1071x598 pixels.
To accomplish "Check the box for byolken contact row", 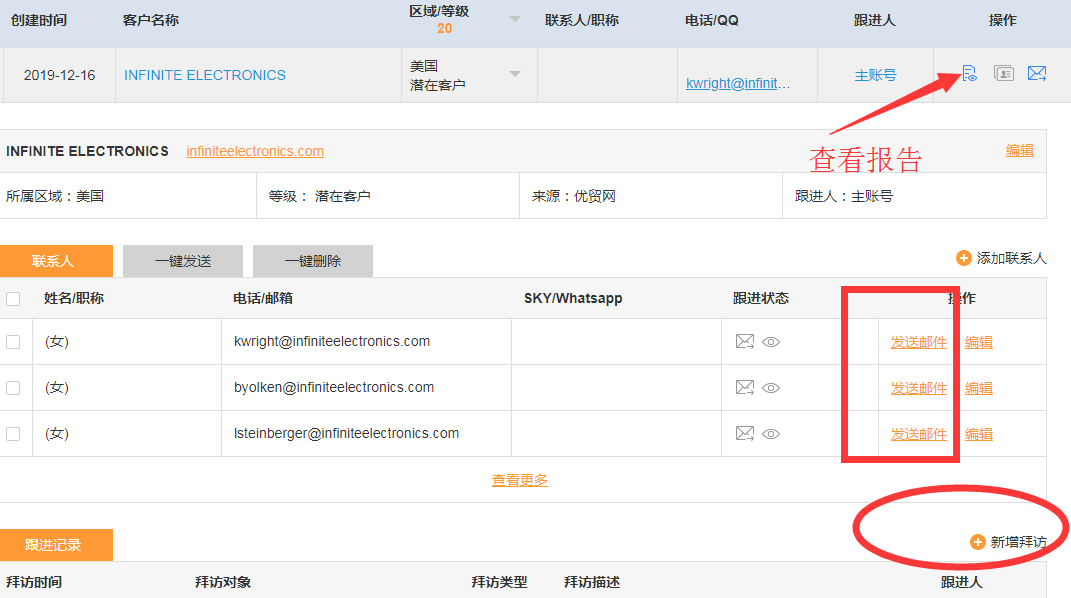I will click(13, 388).
